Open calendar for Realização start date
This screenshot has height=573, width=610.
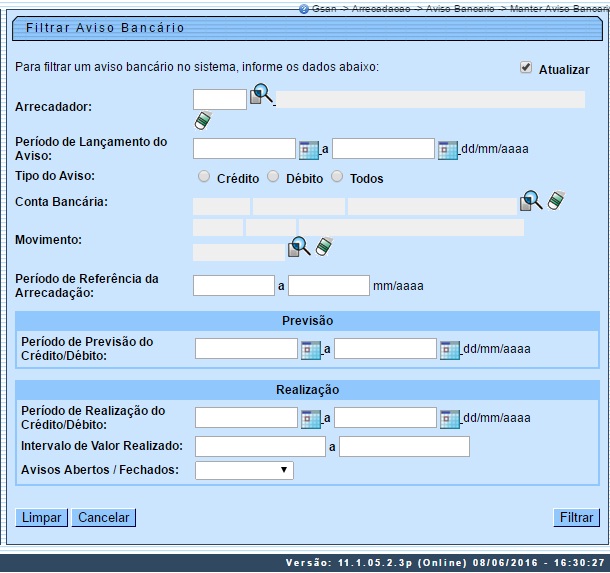point(311,419)
